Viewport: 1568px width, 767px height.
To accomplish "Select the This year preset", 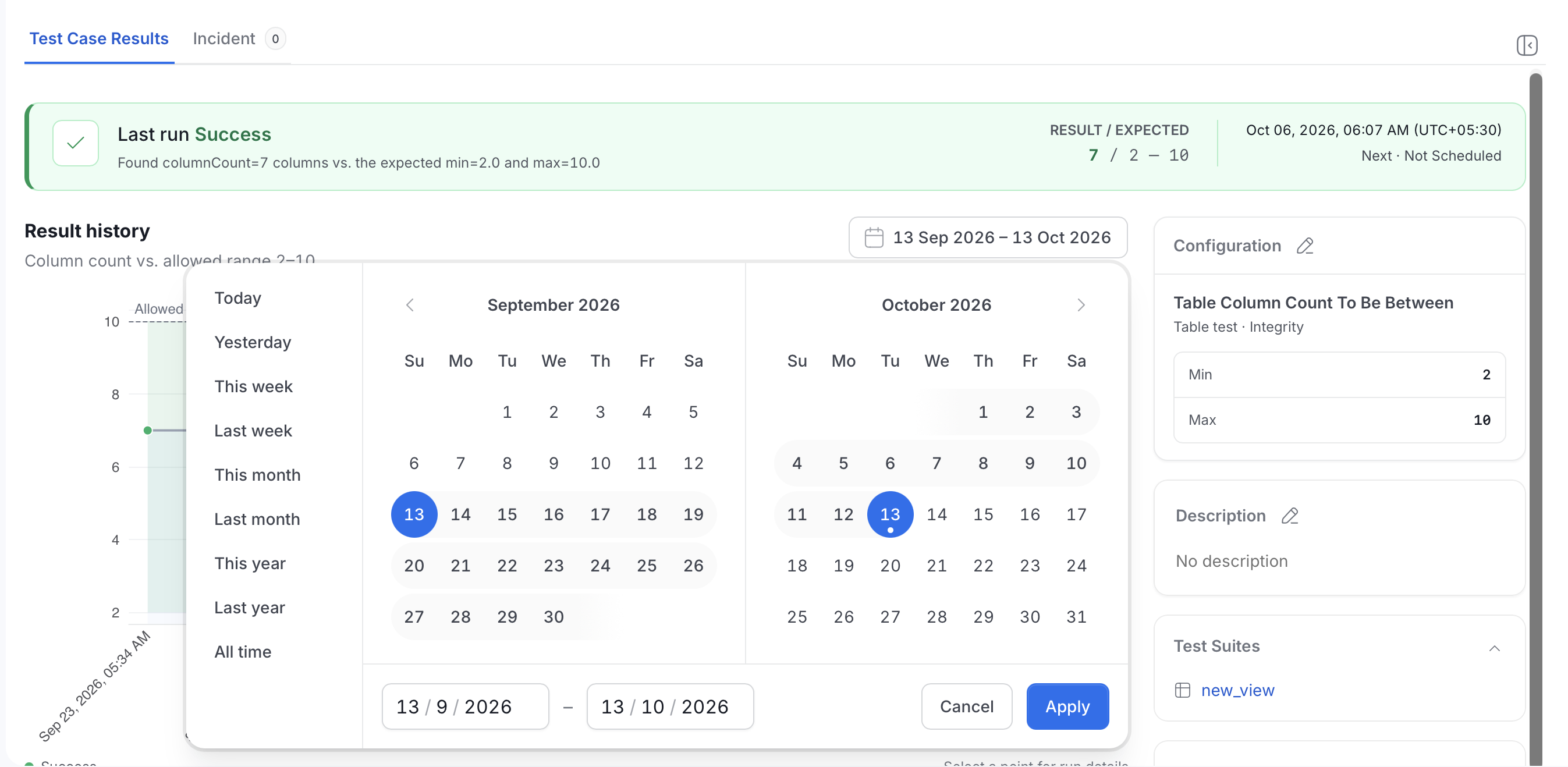I will coord(250,563).
